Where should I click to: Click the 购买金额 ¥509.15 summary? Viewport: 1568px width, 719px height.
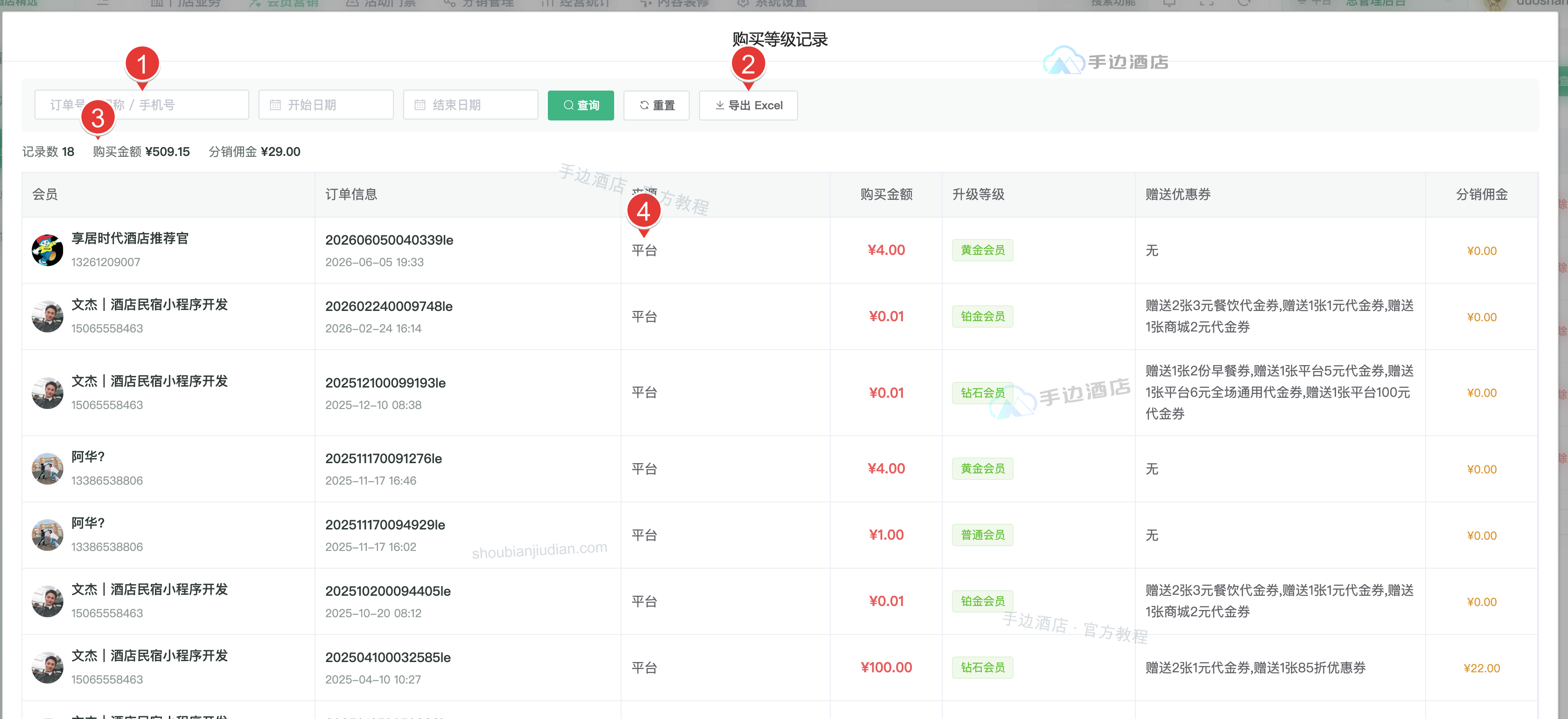pos(141,152)
